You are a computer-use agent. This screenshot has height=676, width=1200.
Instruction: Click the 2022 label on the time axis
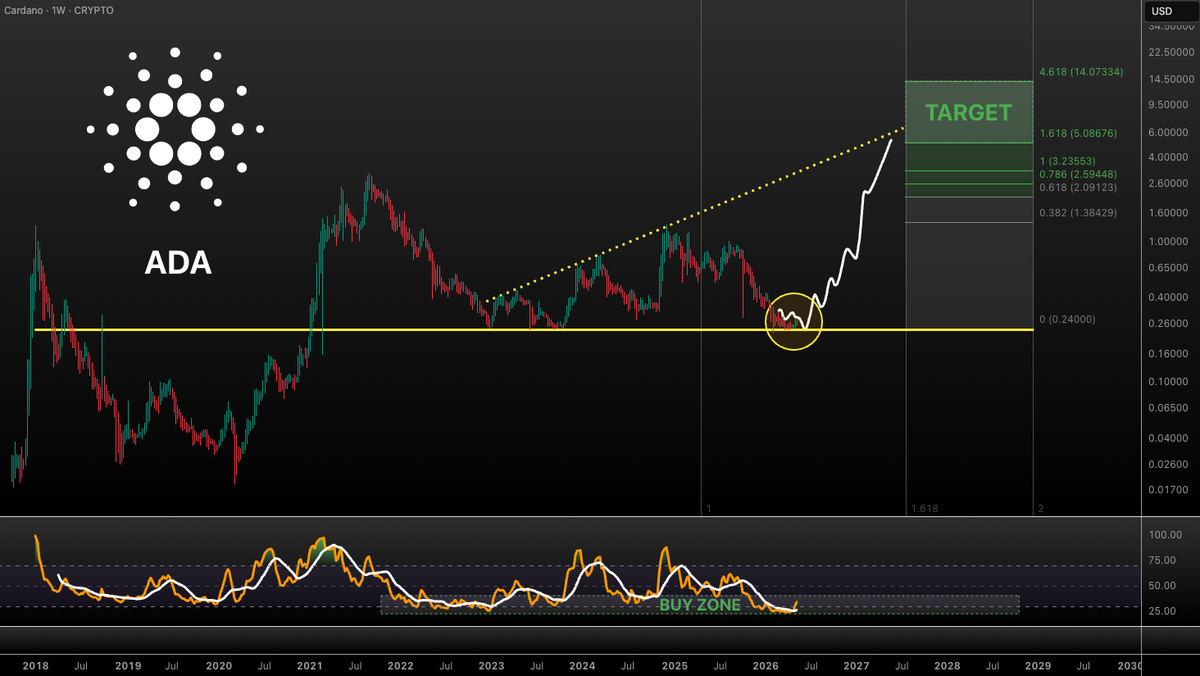click(401, 665)
